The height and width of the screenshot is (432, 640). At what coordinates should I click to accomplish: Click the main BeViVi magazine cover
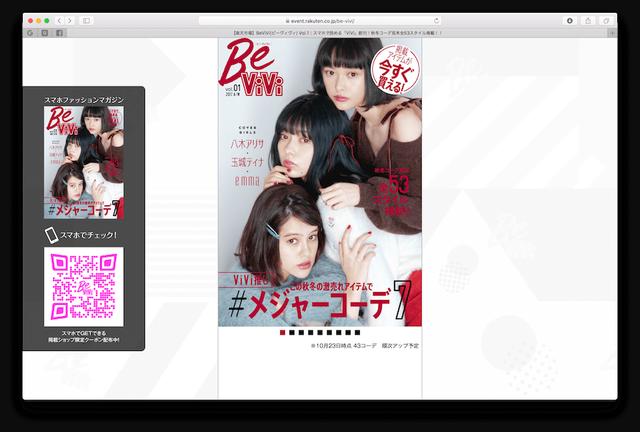pos(320,182)
